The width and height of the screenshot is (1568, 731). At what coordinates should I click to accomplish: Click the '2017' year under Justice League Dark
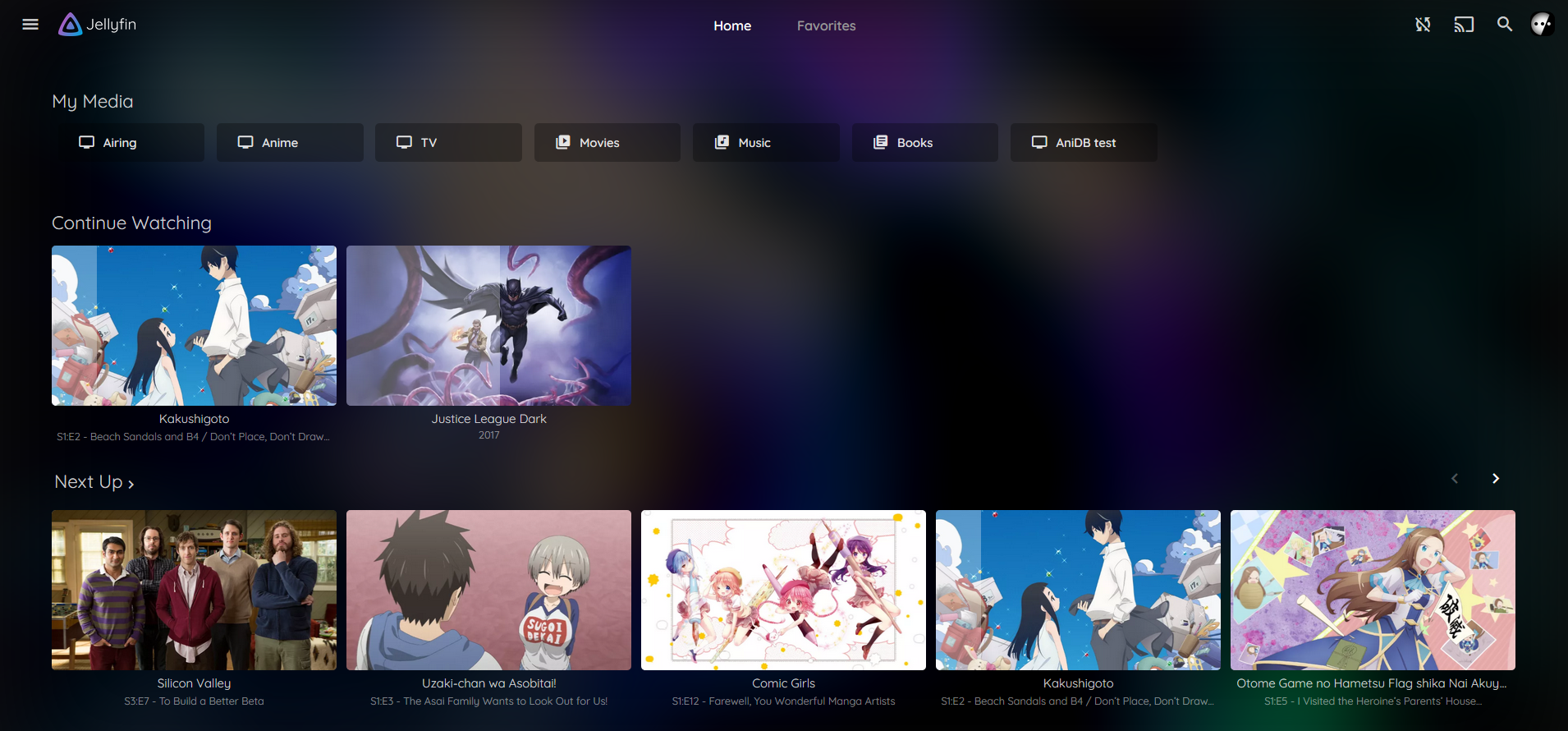[488, 435]
